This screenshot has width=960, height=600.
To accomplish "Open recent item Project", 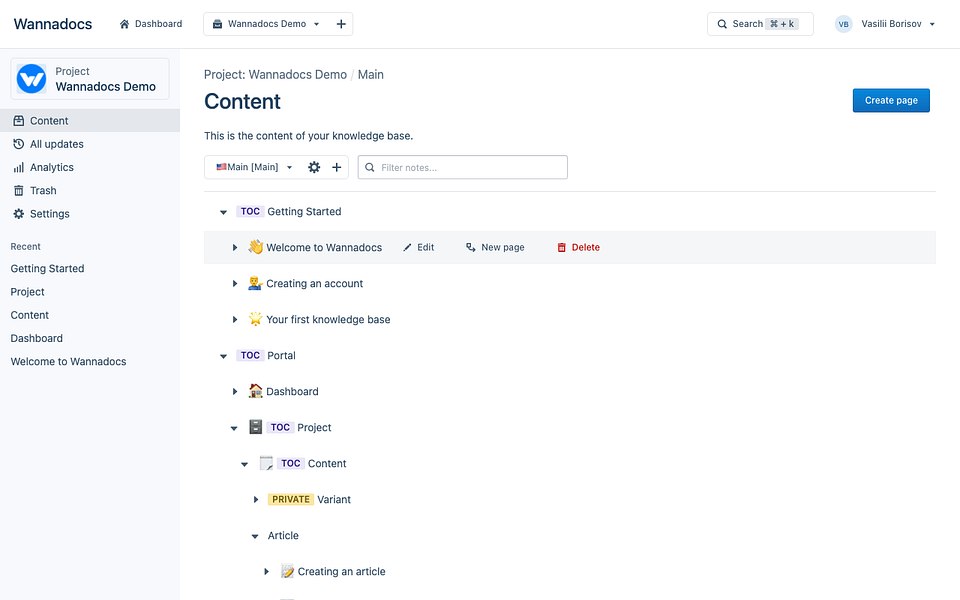I will 28,291.
